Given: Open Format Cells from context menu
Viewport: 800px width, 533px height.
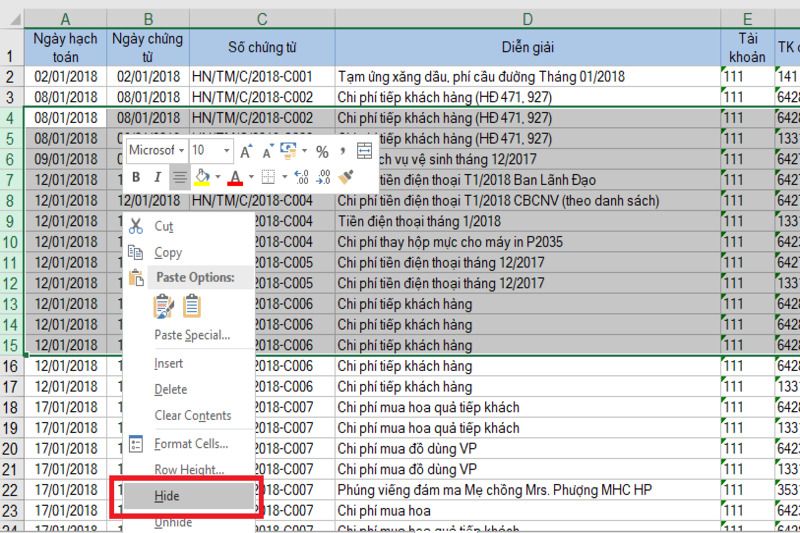Looking at the screenshot, I should pyautogui.click(x=191, y=443).
